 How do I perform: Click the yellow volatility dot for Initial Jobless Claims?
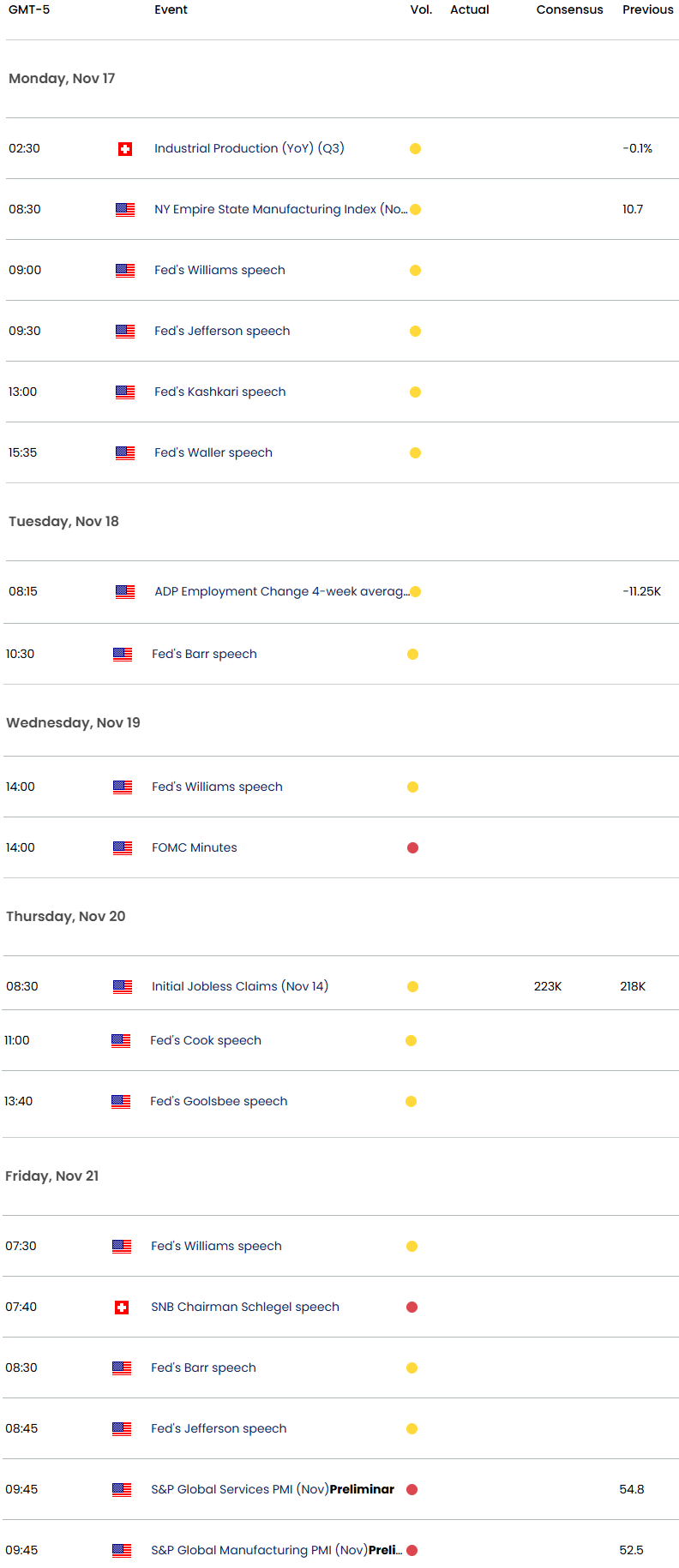tap(412, 987)
